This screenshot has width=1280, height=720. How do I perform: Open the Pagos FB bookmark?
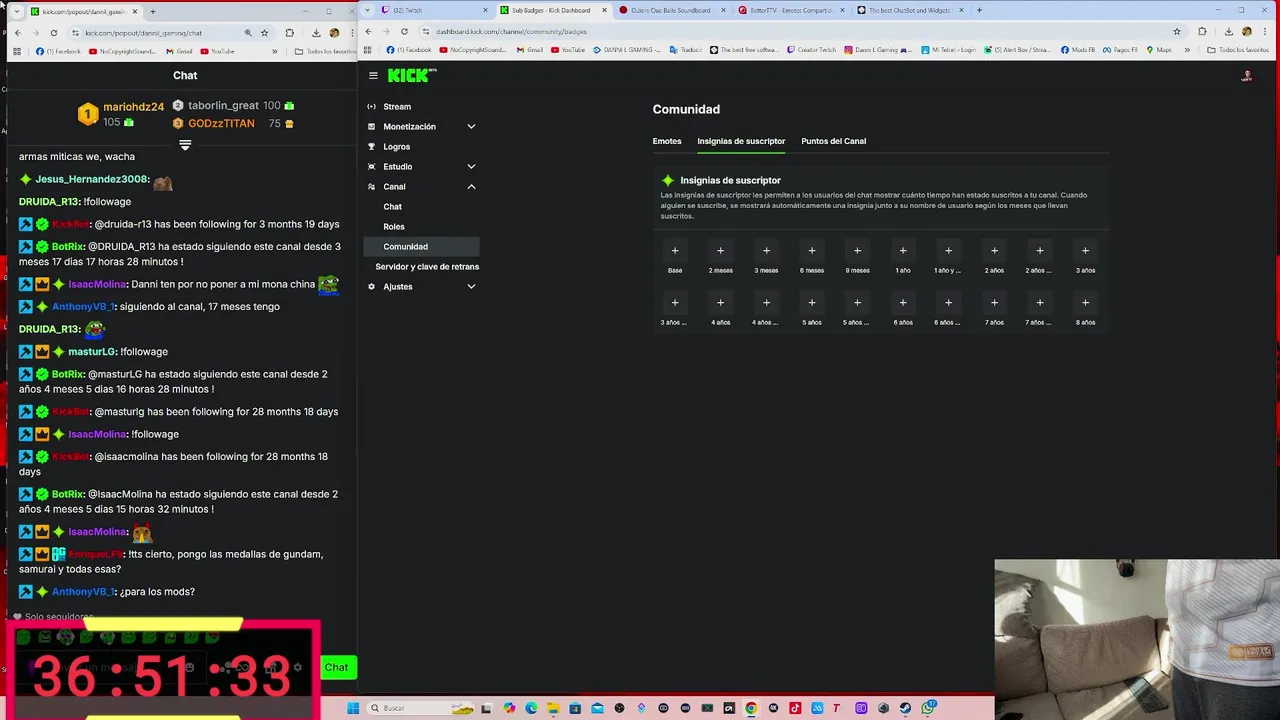[1120, 50]
